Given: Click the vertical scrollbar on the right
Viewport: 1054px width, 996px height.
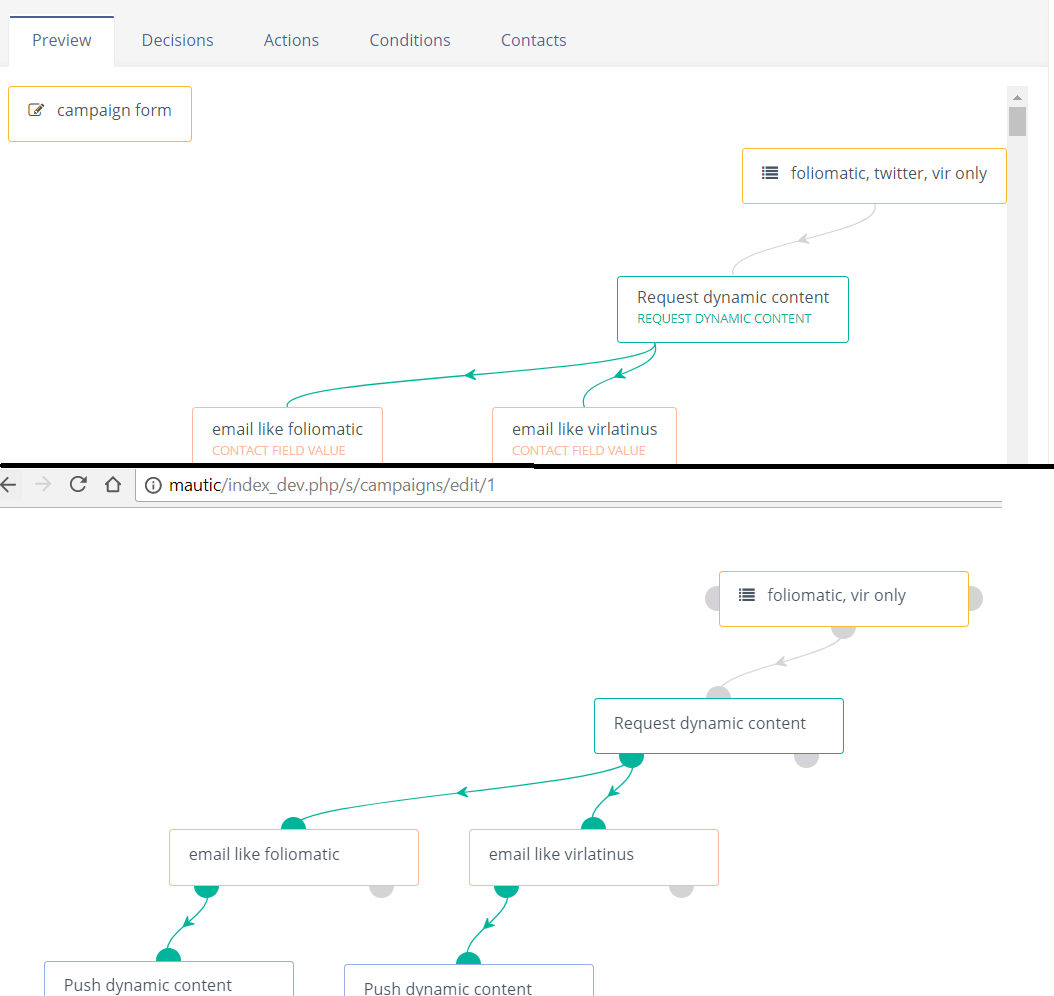Looking at the screenshot, I should (x=1017, y=120).
